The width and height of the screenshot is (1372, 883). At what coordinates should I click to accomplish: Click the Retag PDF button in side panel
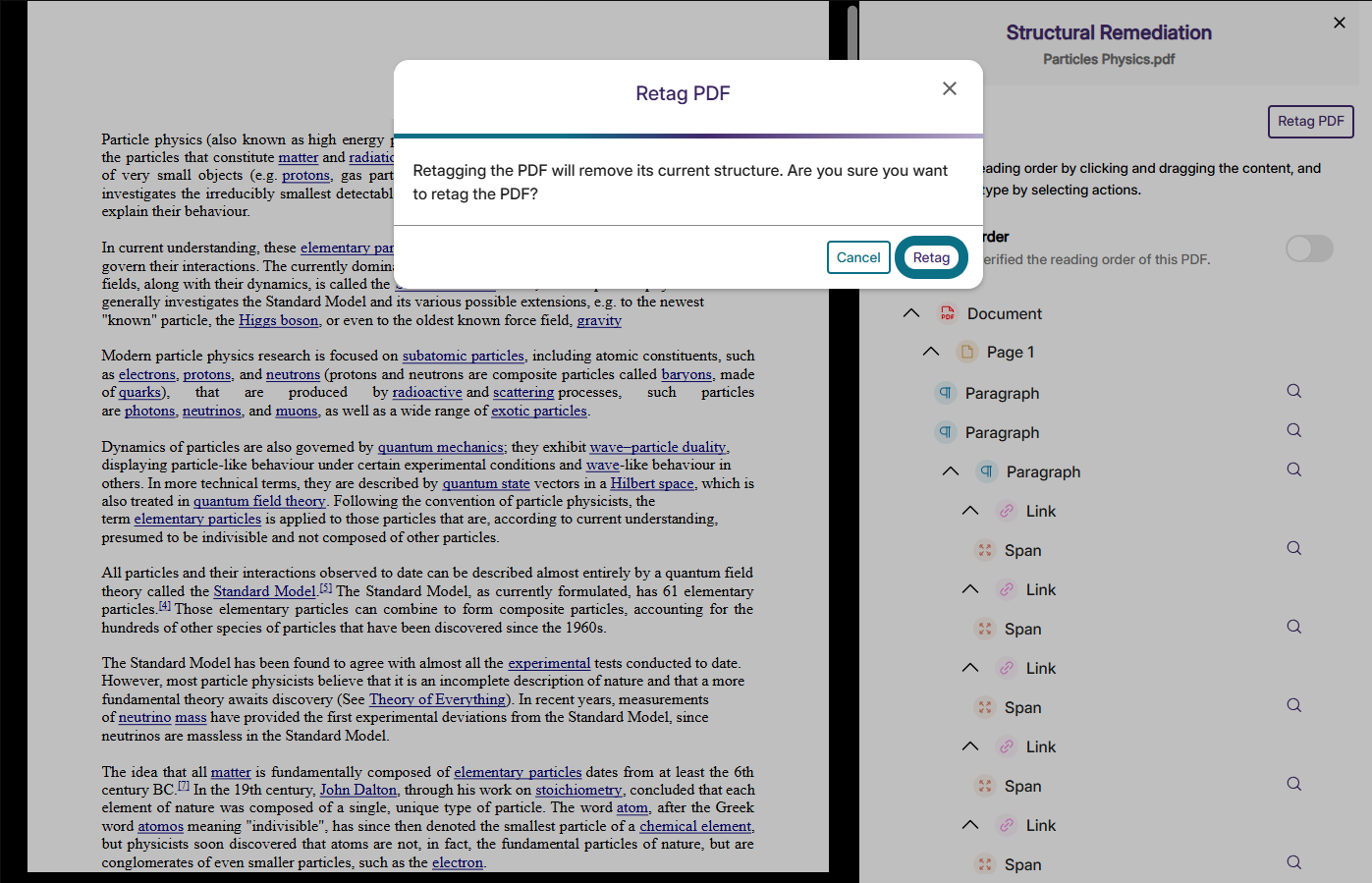[1310, 121]
